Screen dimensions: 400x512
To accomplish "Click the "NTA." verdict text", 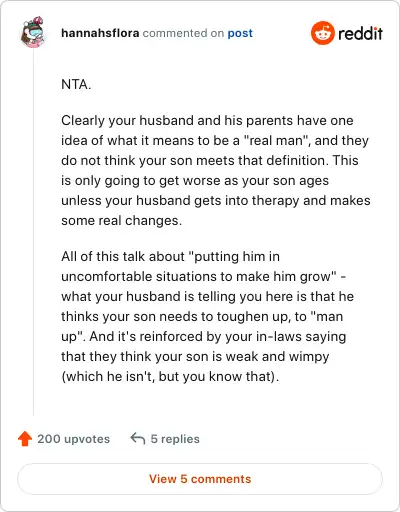I will [x=76, y=84].
